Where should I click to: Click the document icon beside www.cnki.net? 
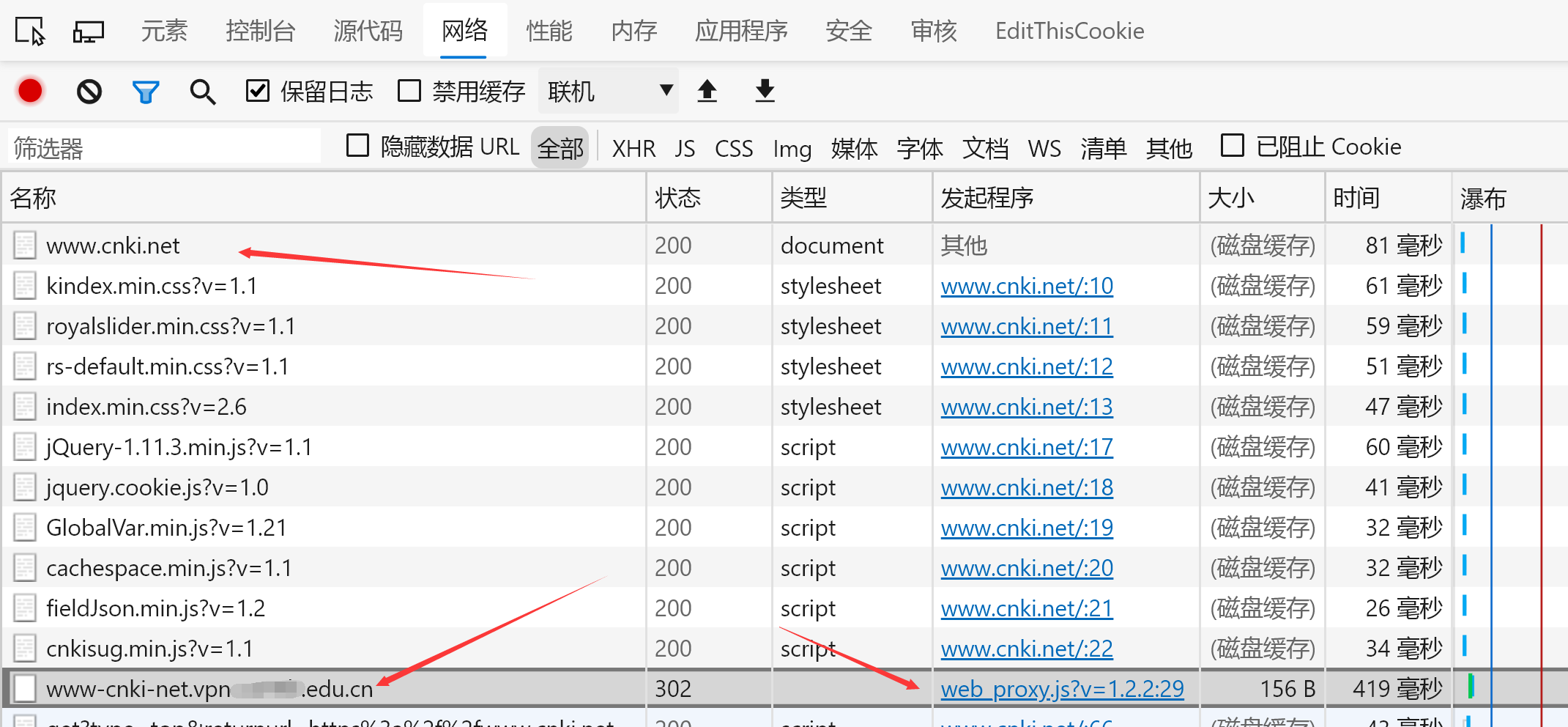[25, 246]
